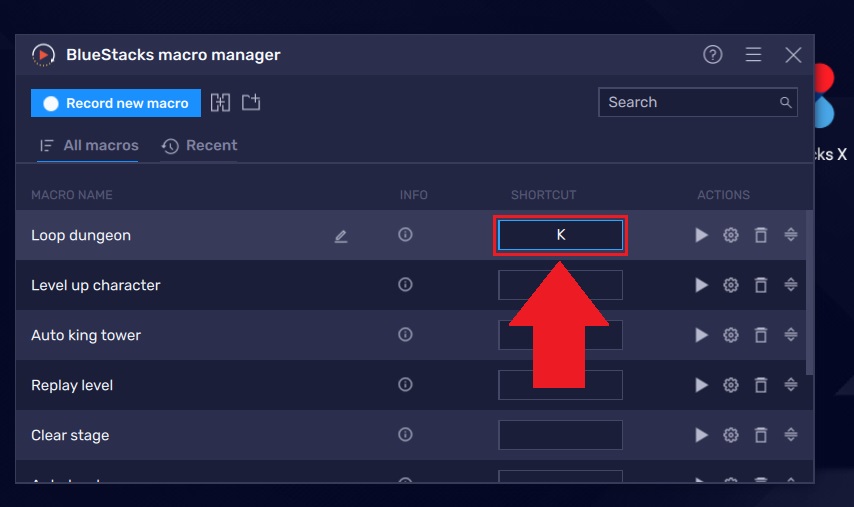Click the macro list vertical scrollbar
This screenshot has height=507, width=854.
(809, 292)
